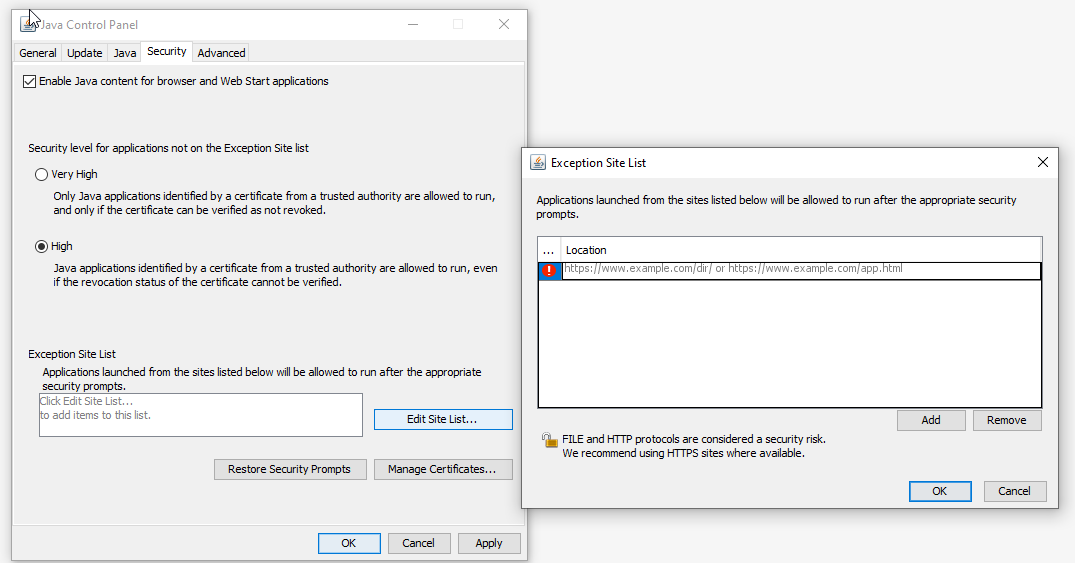Screen dimensions: 1075x563
Task: Open the Update tab
Action: (x=84, y=53)
